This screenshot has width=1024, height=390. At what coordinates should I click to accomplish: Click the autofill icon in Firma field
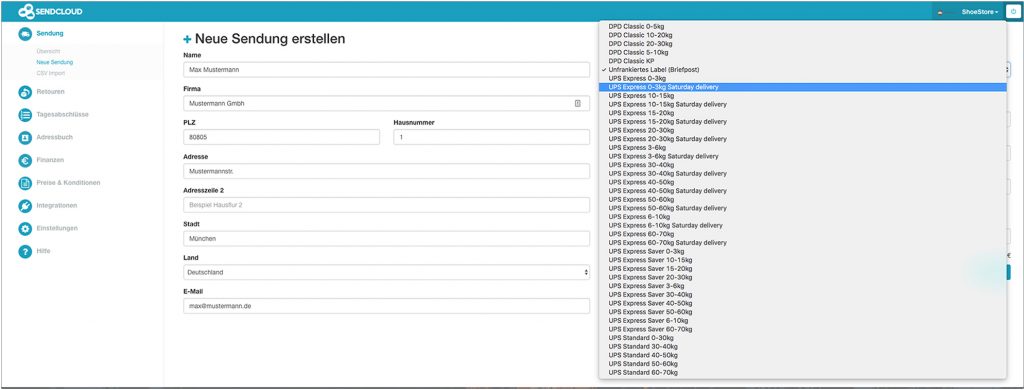click(577, 103)
